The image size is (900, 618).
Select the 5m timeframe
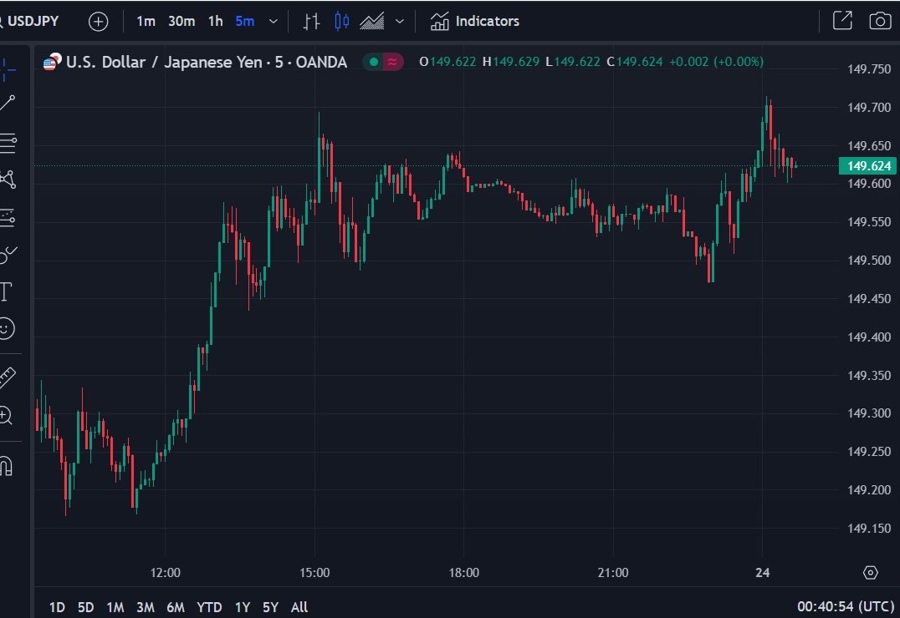245,21
